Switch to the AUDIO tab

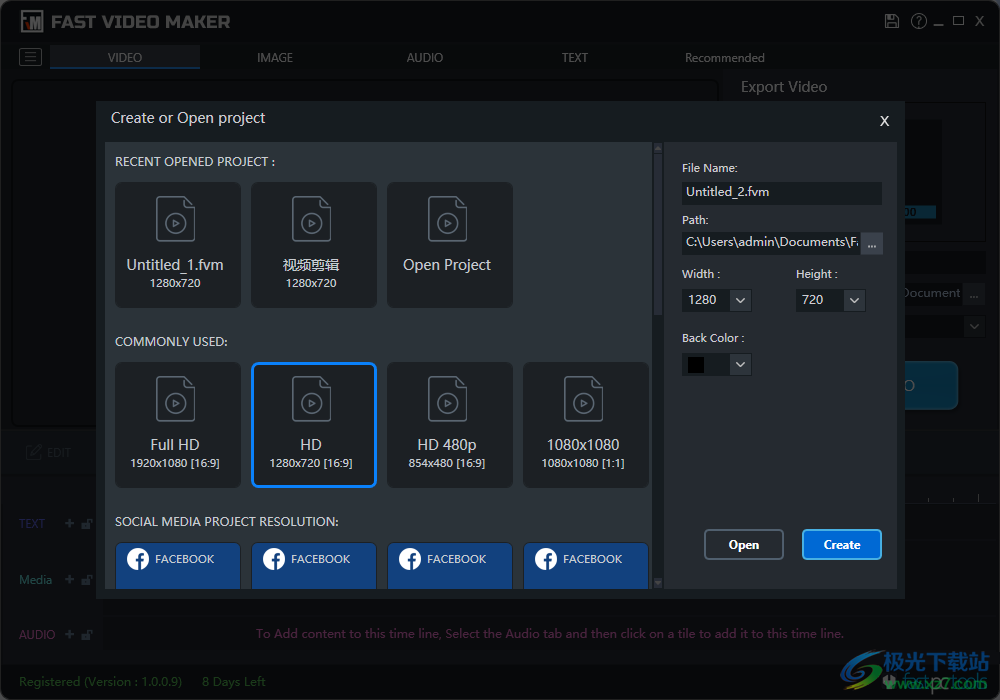[425, 57]
